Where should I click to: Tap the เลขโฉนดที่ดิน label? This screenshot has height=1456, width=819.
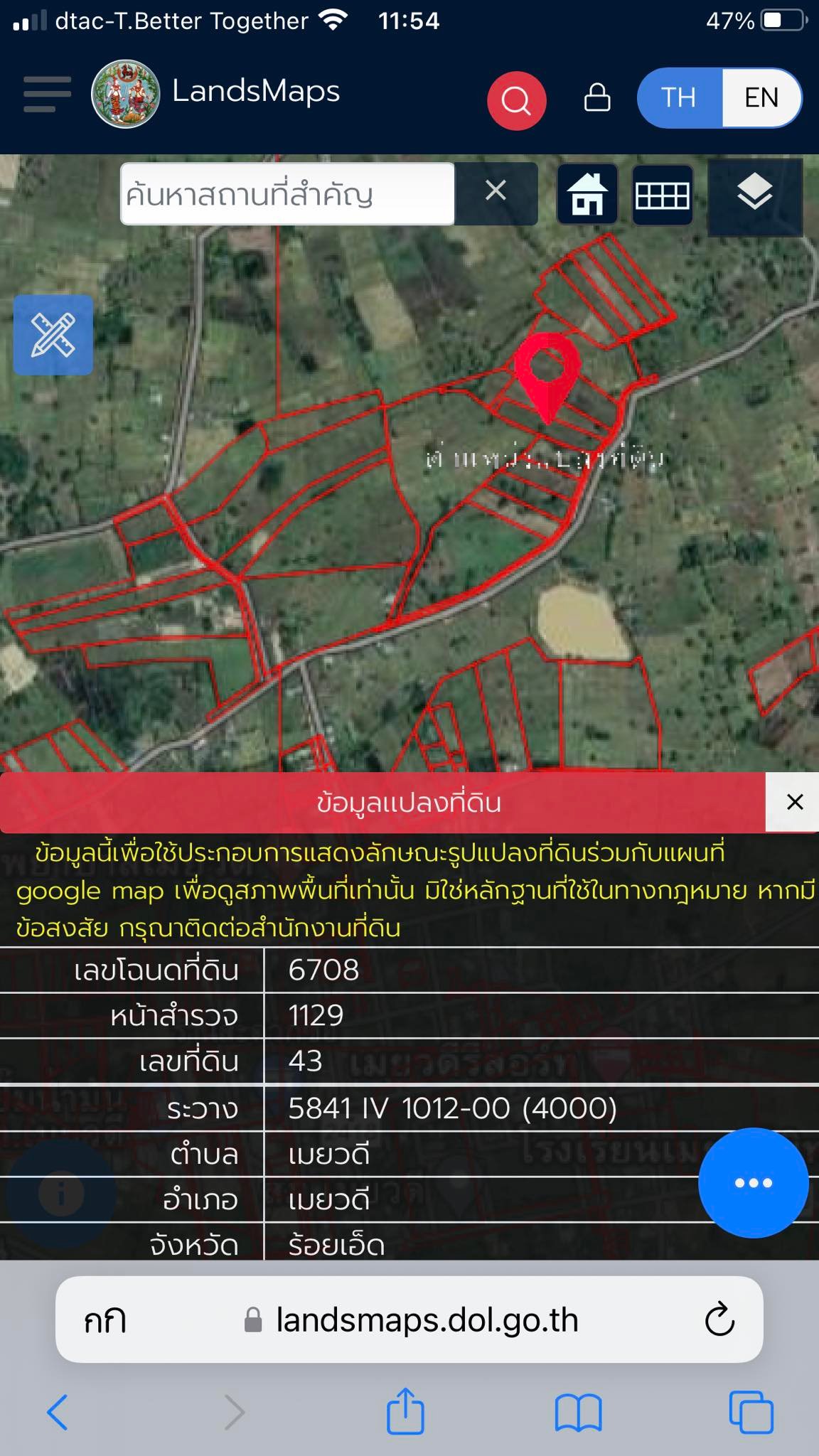click(156, 970)
